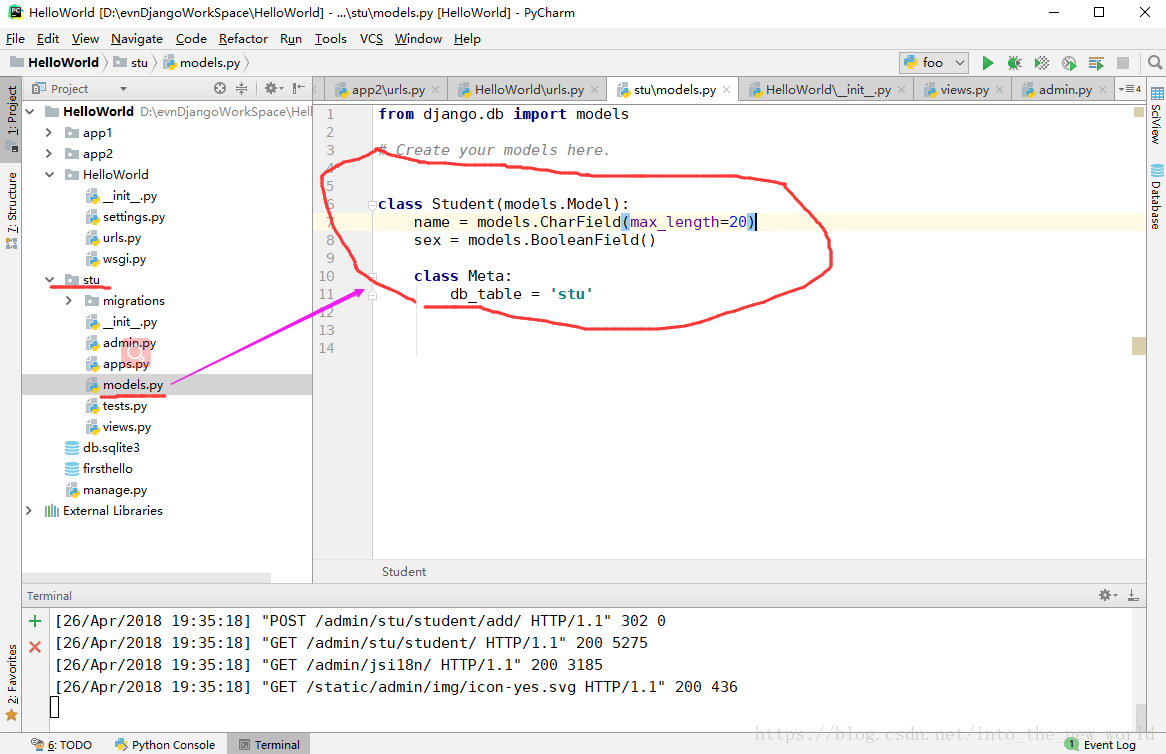Image resolution: width=1166 pixels, height=754 pixels.
Task: Open the Refactor menu
Action: (243, 39)
